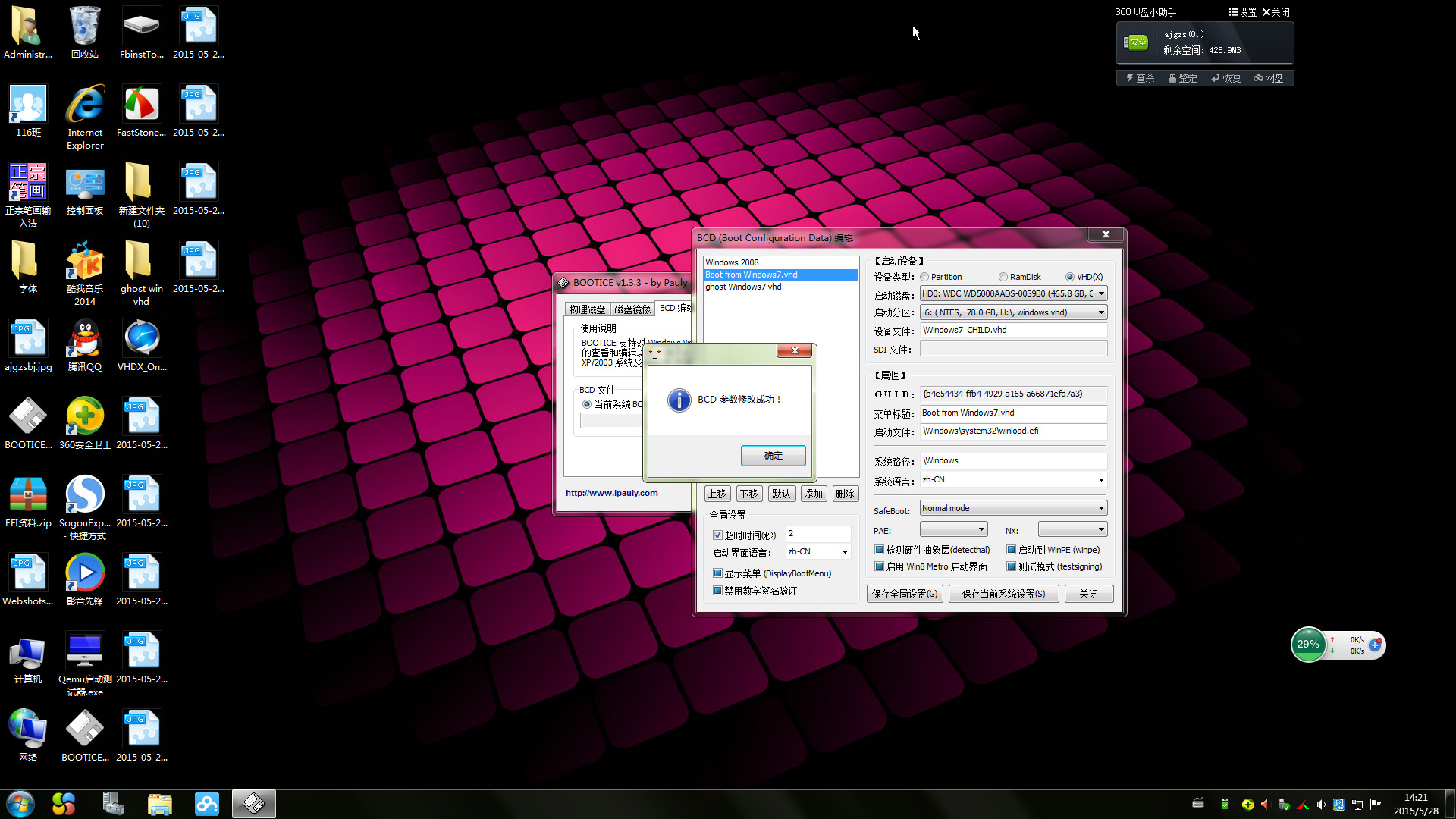
Task: Click the BOOTICE taskbar button
Action: tap(253, 804)
